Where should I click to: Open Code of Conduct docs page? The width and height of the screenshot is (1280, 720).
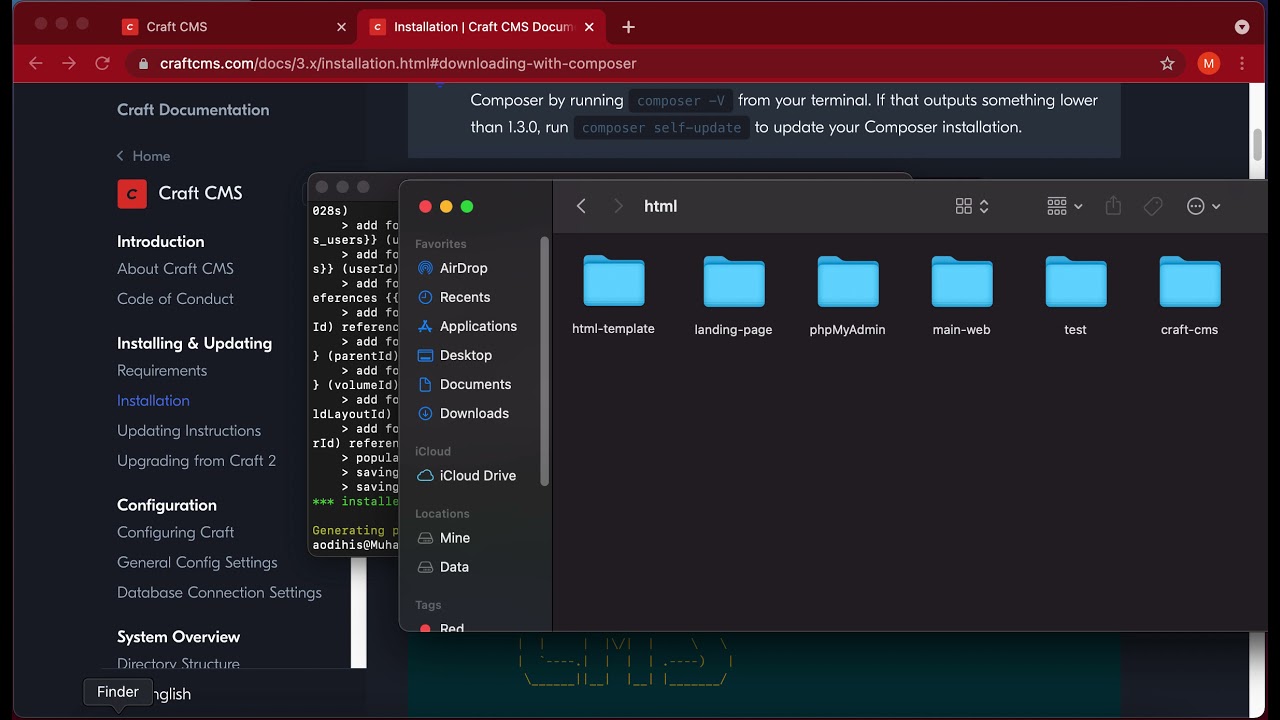(175, 298)
